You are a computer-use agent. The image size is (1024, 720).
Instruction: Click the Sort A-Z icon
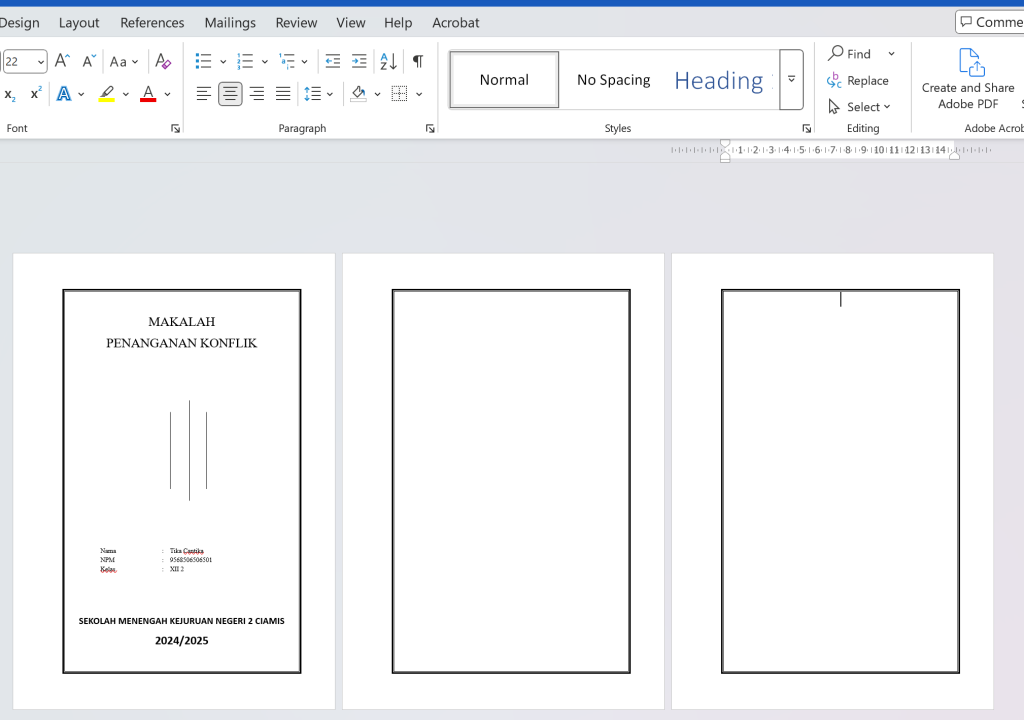[x=389, y=62]
